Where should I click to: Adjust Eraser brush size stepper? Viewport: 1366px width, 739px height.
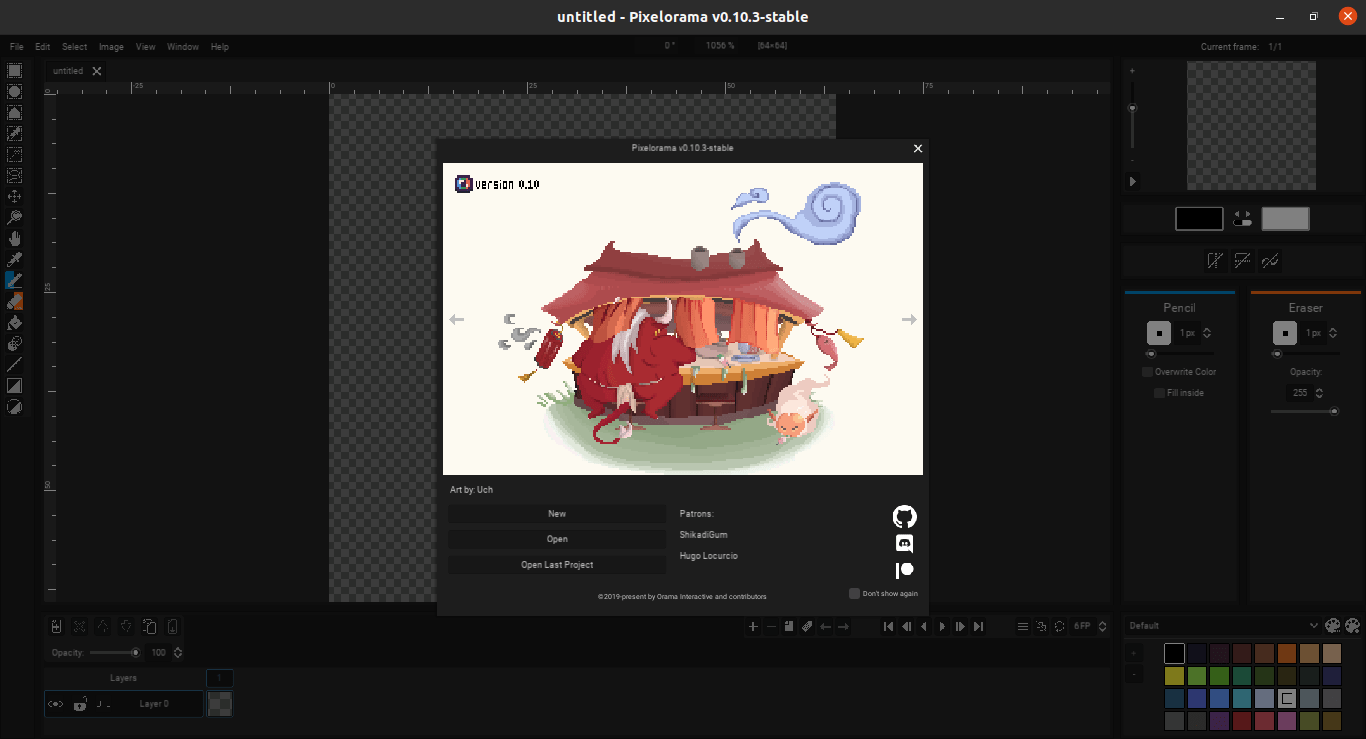point(1333,333)
